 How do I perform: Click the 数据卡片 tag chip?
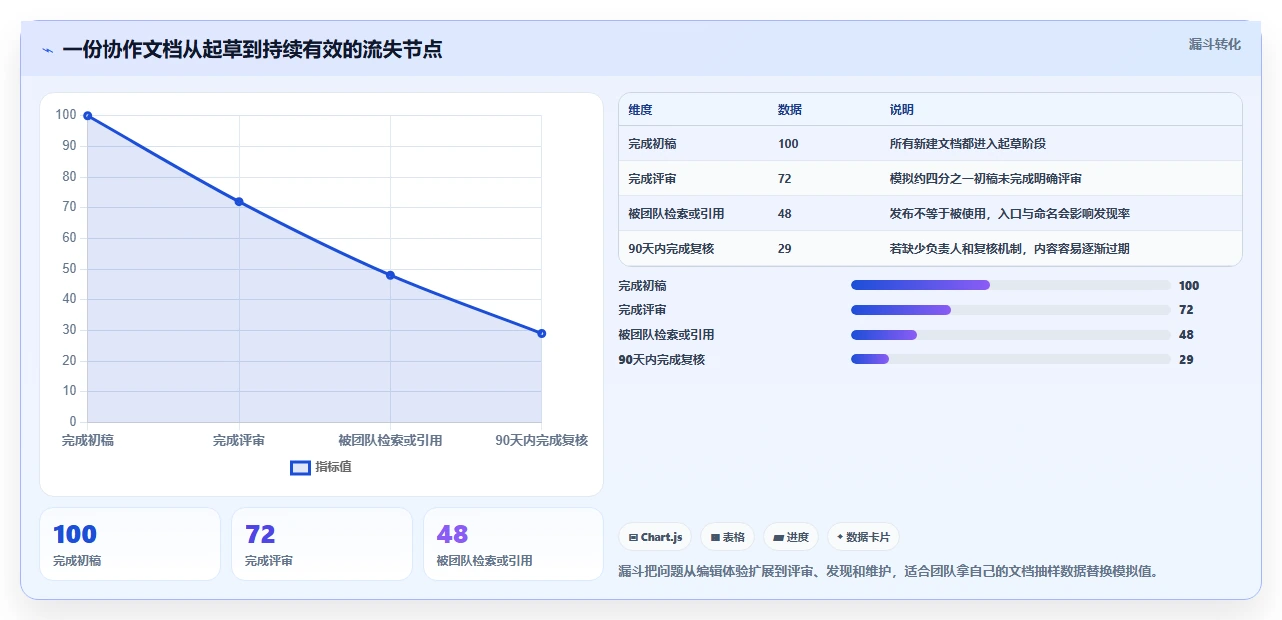point(863,537)
